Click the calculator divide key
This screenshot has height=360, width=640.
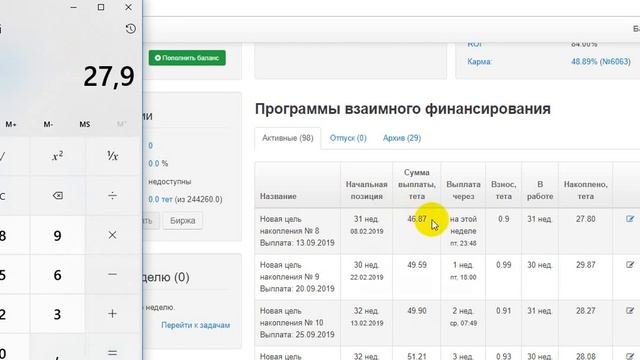coord(112,196)
